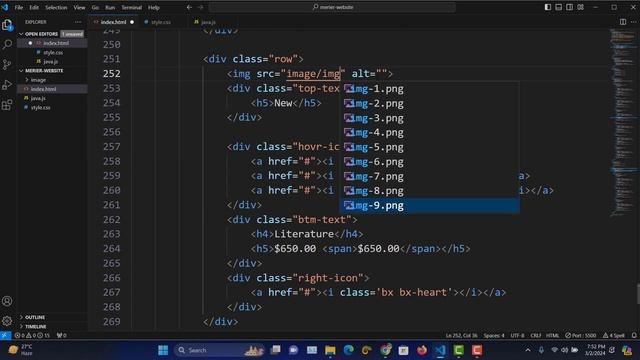Click the 4 Spell warnings status item
This screenshot has height=360, width=640.
[x=614, y=336]
